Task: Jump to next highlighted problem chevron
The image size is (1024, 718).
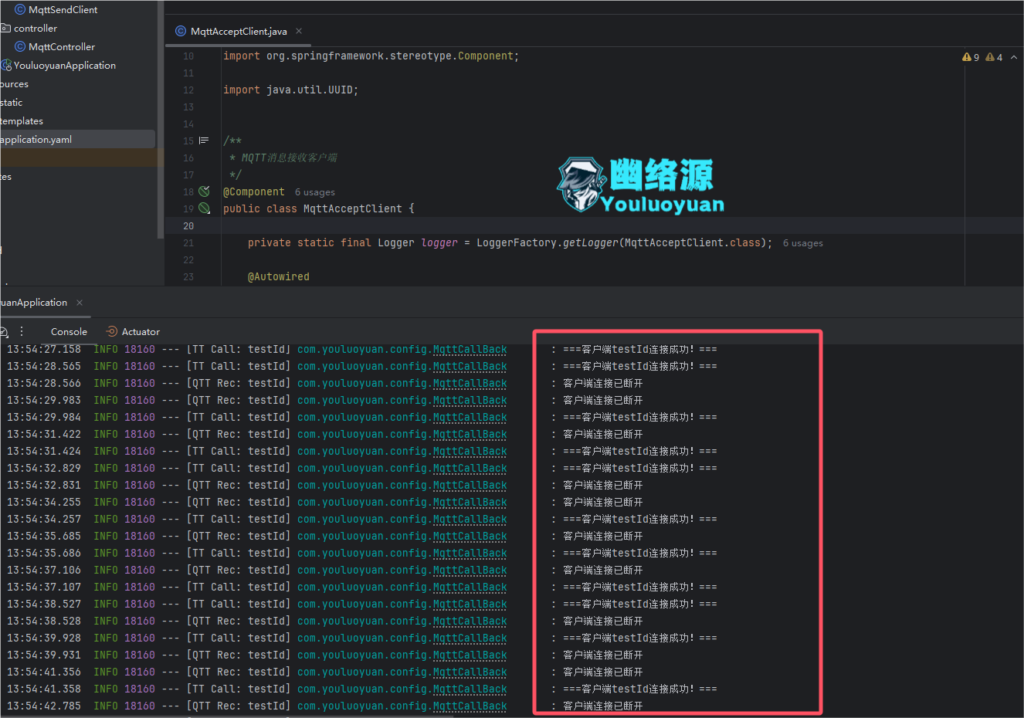Action: [x=1014, y=57]
